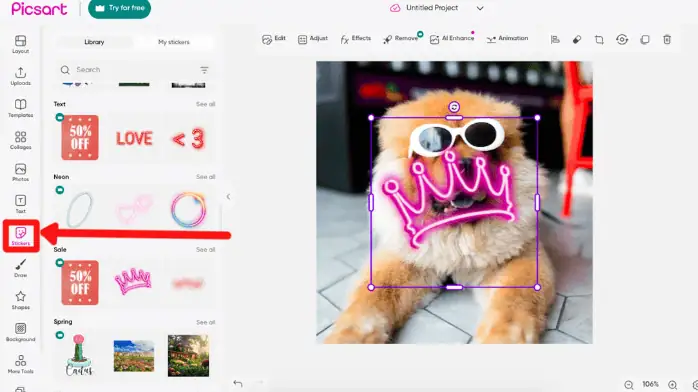This screenshot has width=698, height=392.
Task: Select the Text tool in sidebar
Action: tap(20, 204)
